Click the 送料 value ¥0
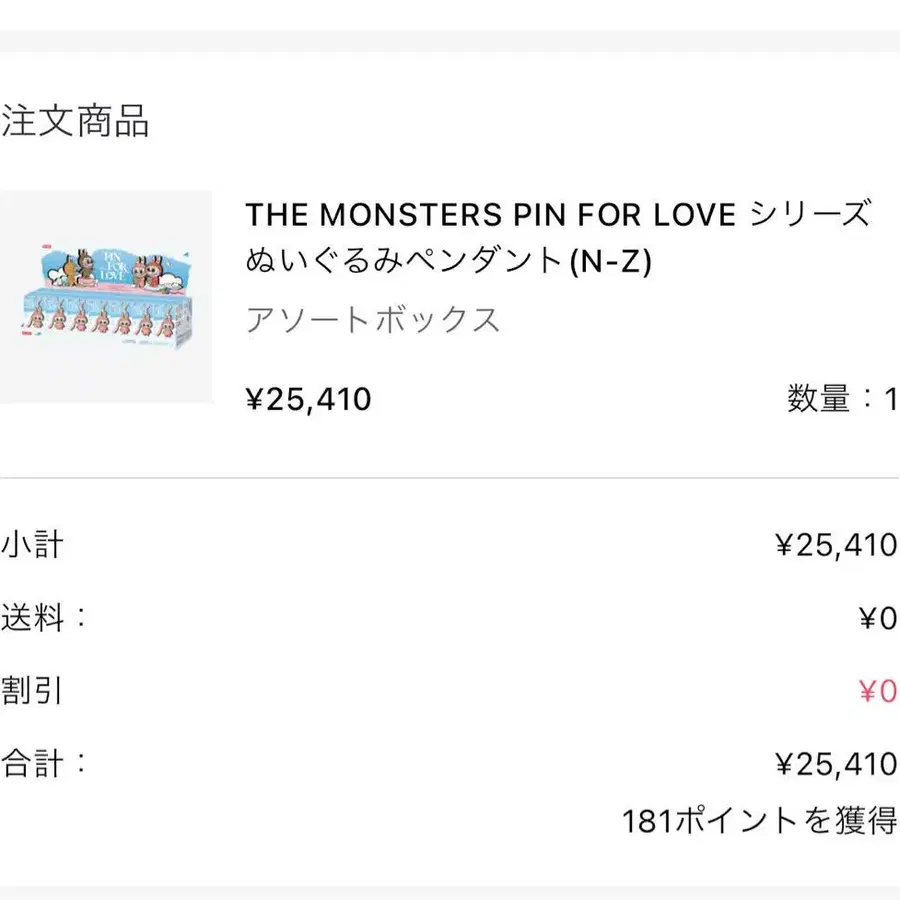Image resolution: width=900 pixels, height=900 pixels. tap(878, 619)
